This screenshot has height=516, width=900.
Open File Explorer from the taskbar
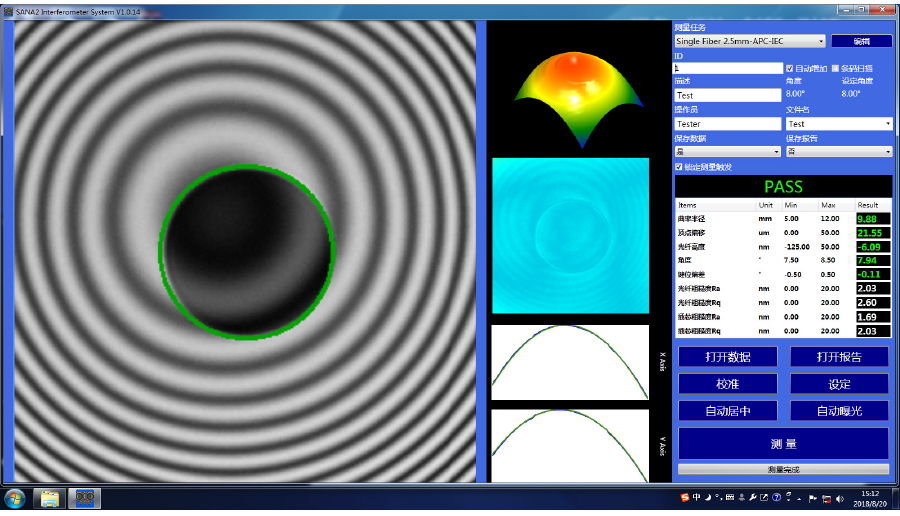point(49,498)
